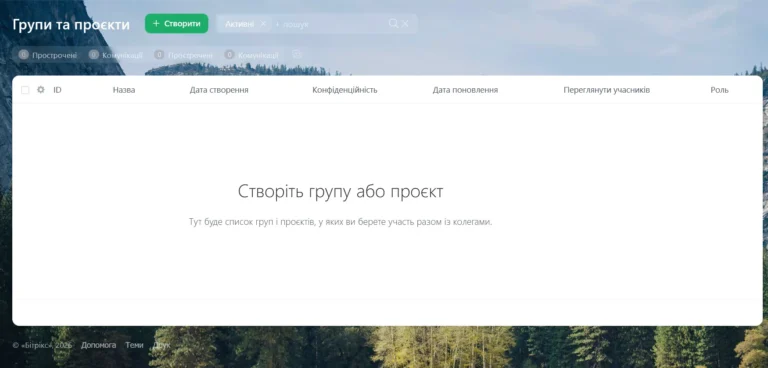Sort by the Назва column header
The height and width of the screenshot is (368, 768).
click(x=124, y=90)
